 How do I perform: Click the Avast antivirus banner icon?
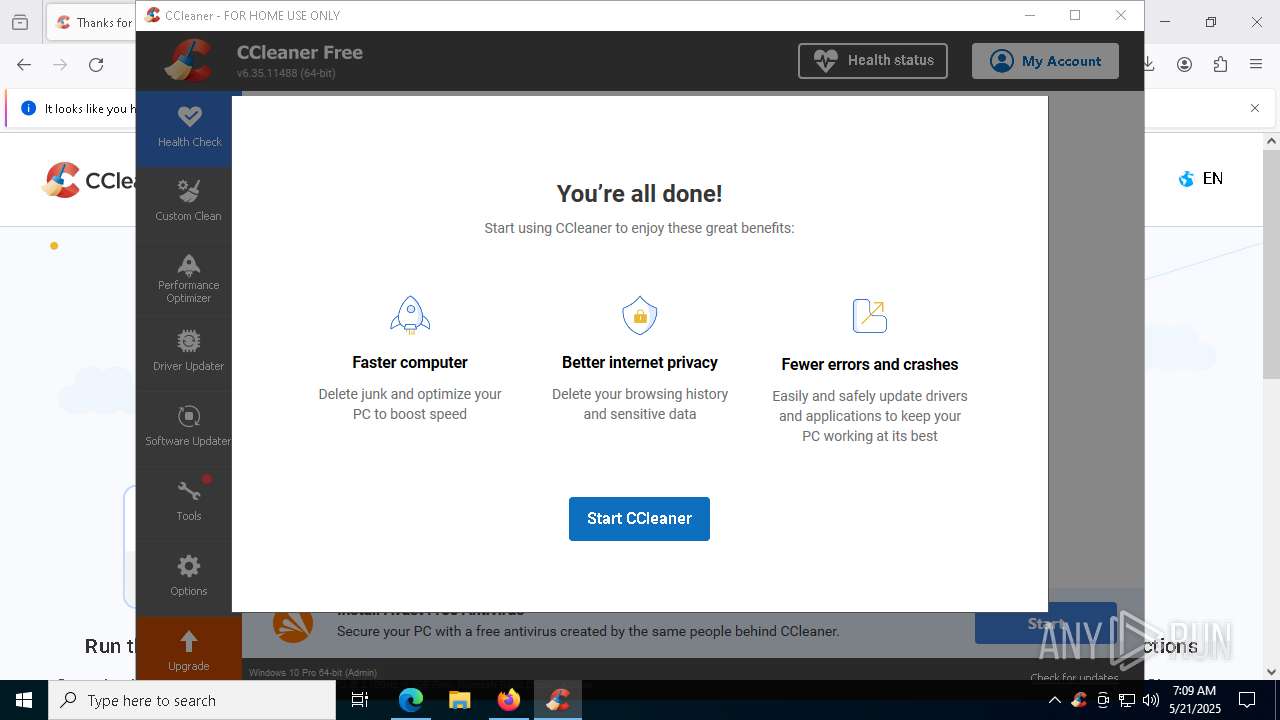pyautogui.click(x=293, y=625)
